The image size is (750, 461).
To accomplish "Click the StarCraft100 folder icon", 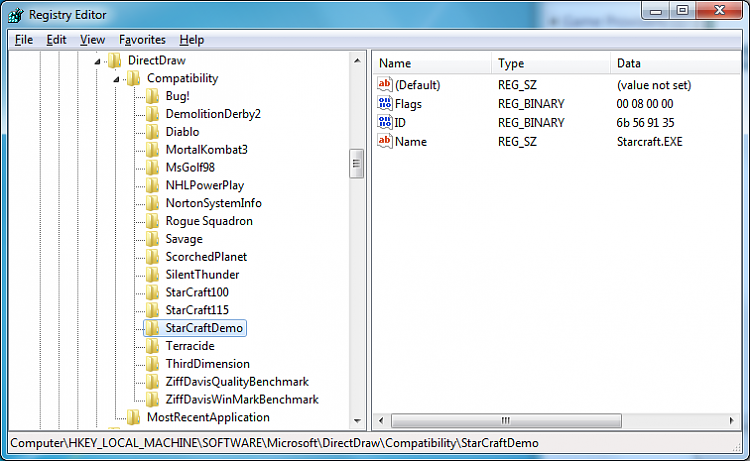I will pos(152,292).
